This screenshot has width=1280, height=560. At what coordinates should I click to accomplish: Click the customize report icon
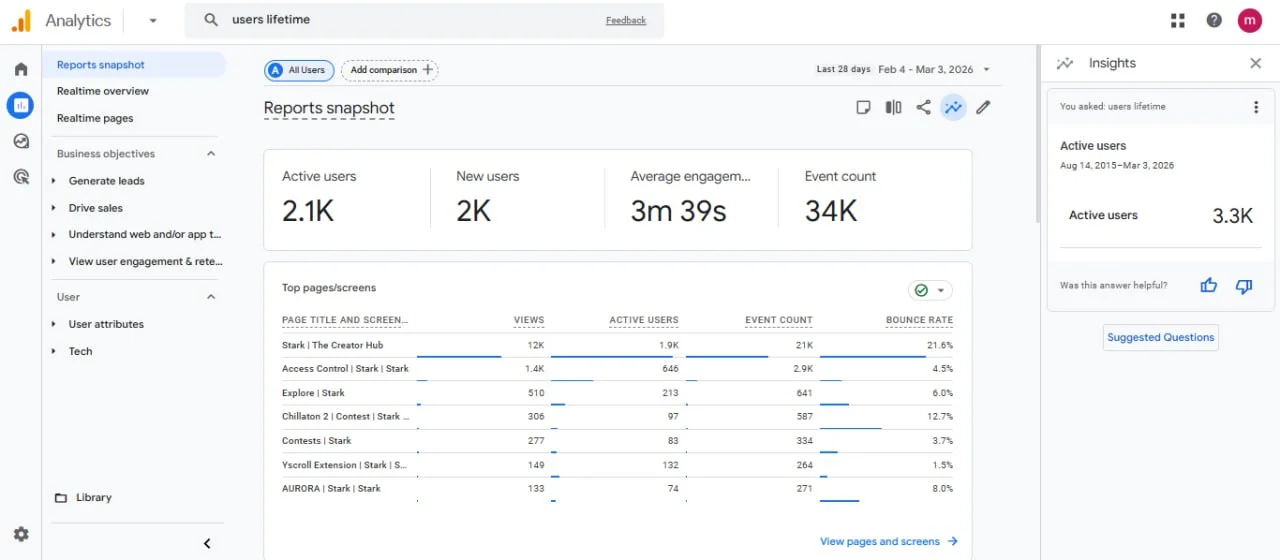pos(864,107)
